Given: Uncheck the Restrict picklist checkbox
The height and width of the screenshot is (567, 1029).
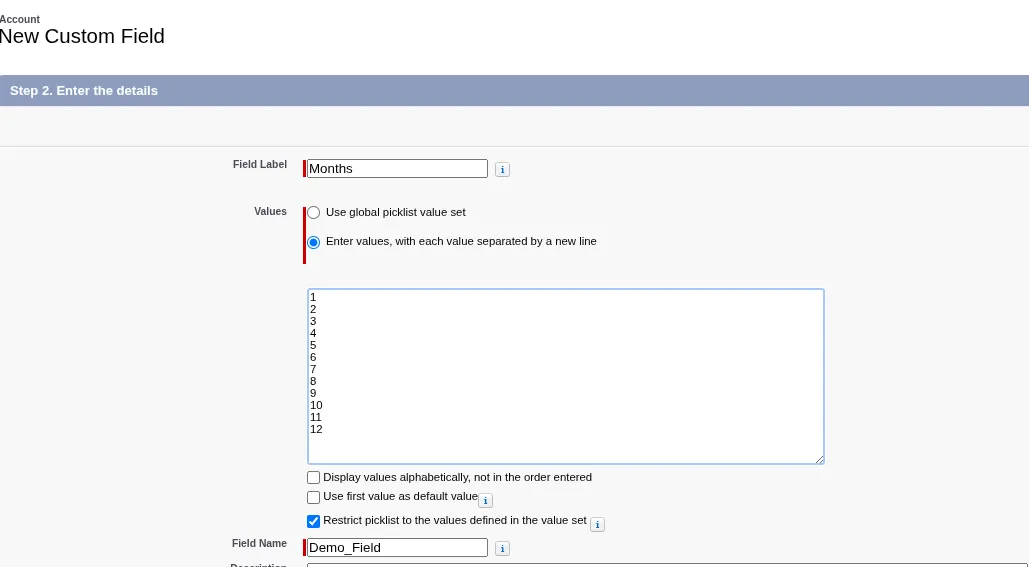Looking at the screenshot, I should coord(314,521).
